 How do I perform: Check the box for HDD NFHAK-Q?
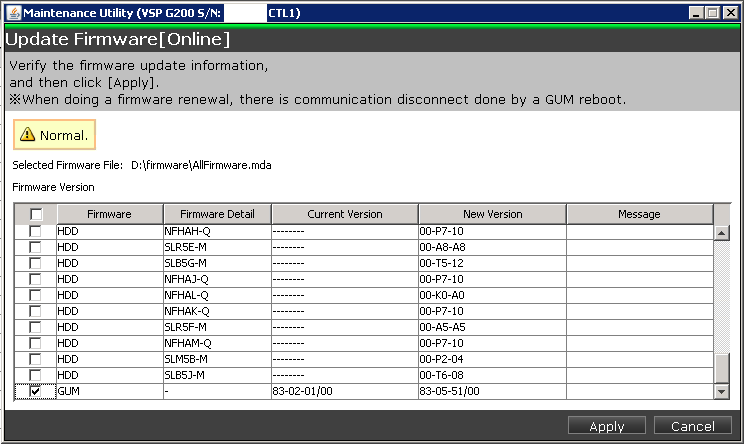coord(35,311)
